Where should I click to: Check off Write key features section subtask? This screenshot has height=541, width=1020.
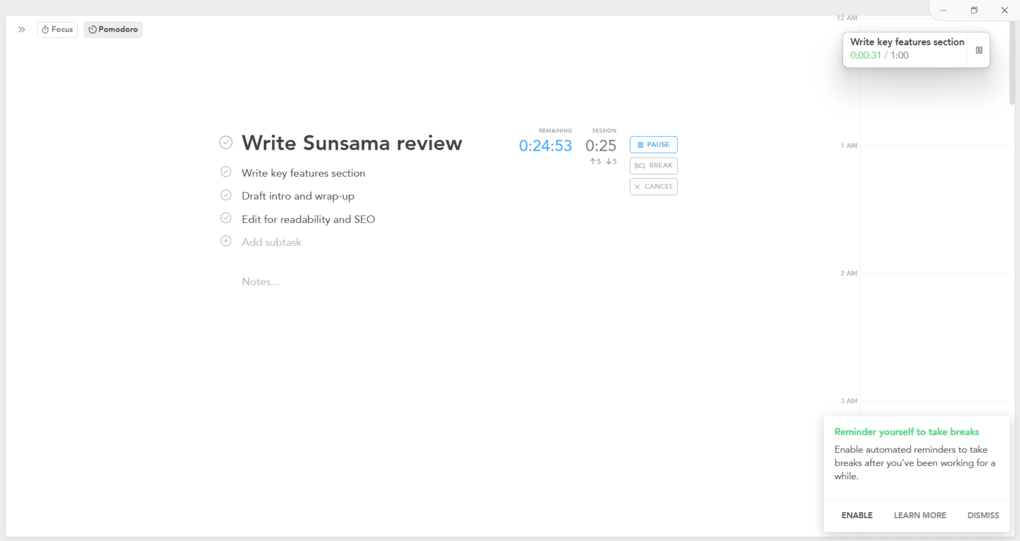226,172
